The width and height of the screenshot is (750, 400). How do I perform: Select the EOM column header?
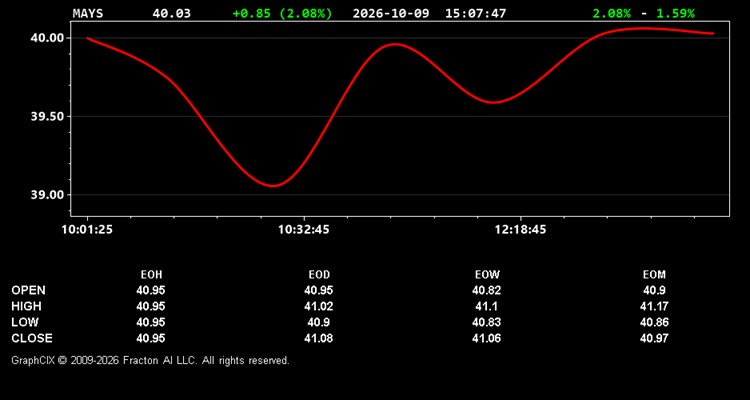pos(654,275)
